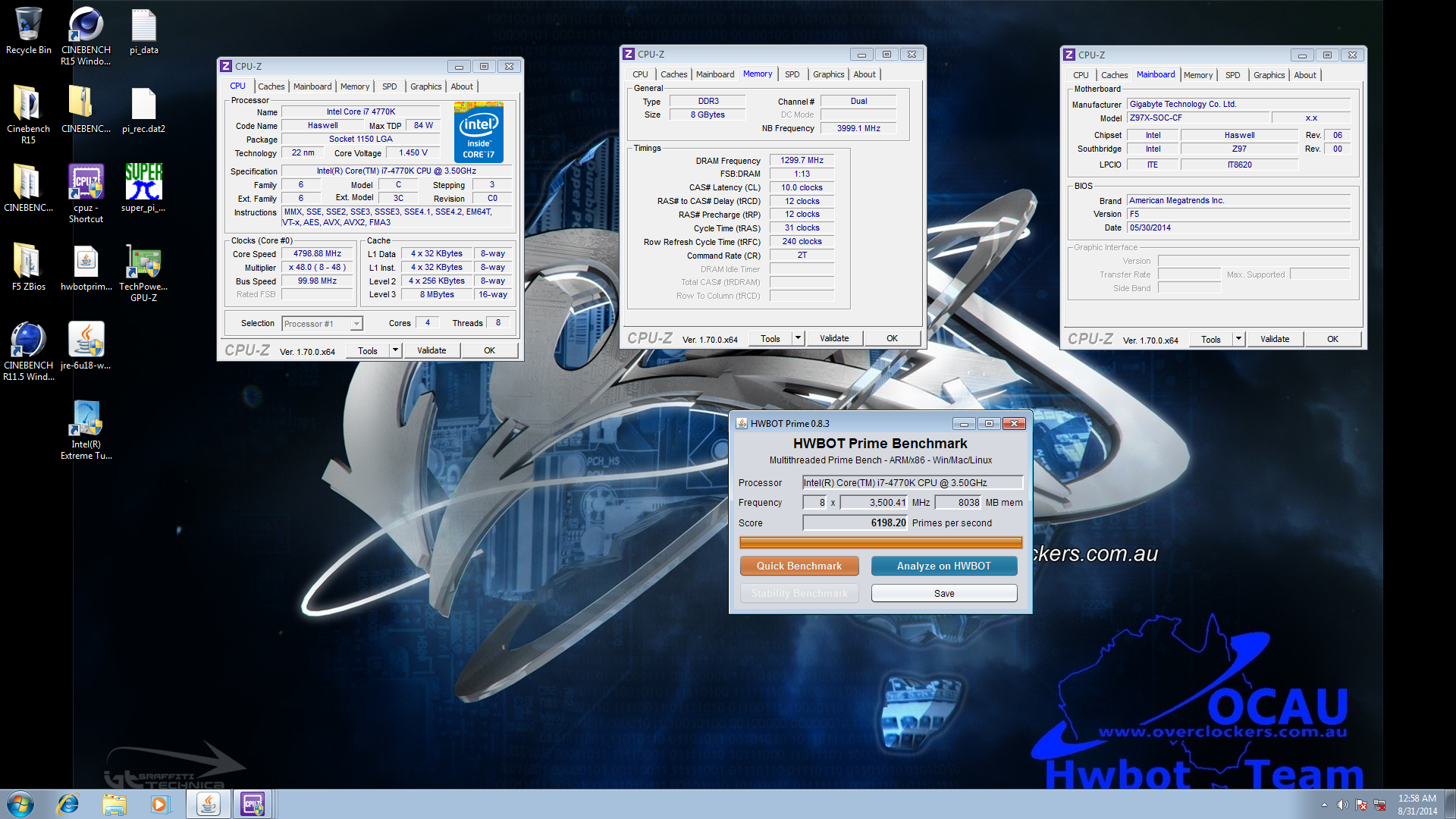Image resolution: width=1456 pixels, height=819 pixels.
Task: Click Save in HWBOT Prime
Action: click(944, 593)
